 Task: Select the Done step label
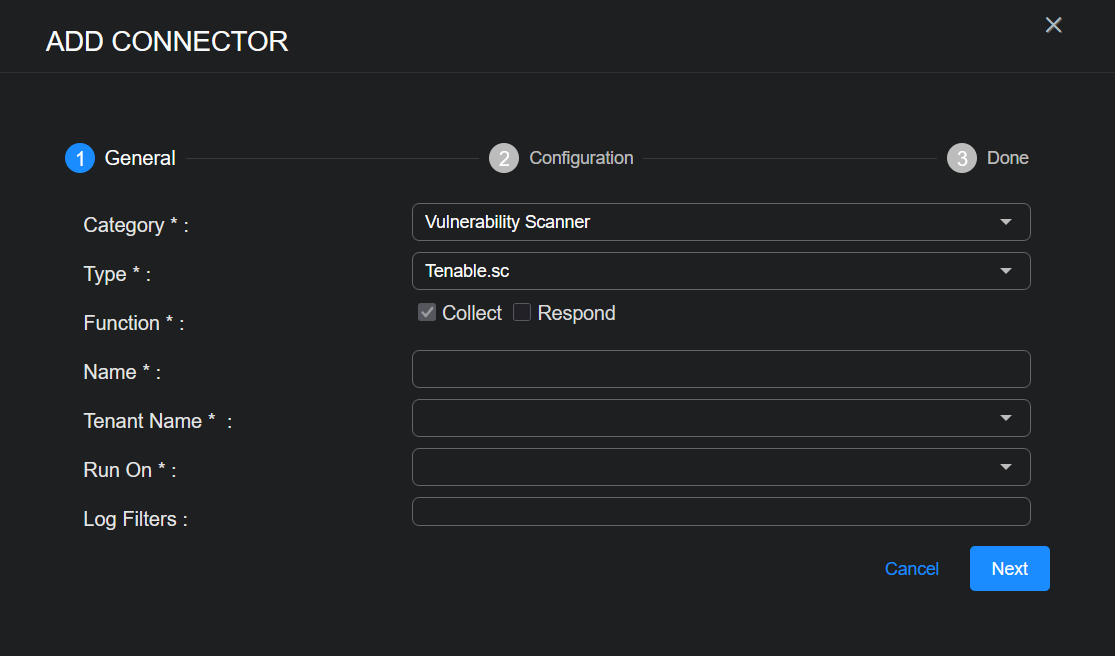1007,158
